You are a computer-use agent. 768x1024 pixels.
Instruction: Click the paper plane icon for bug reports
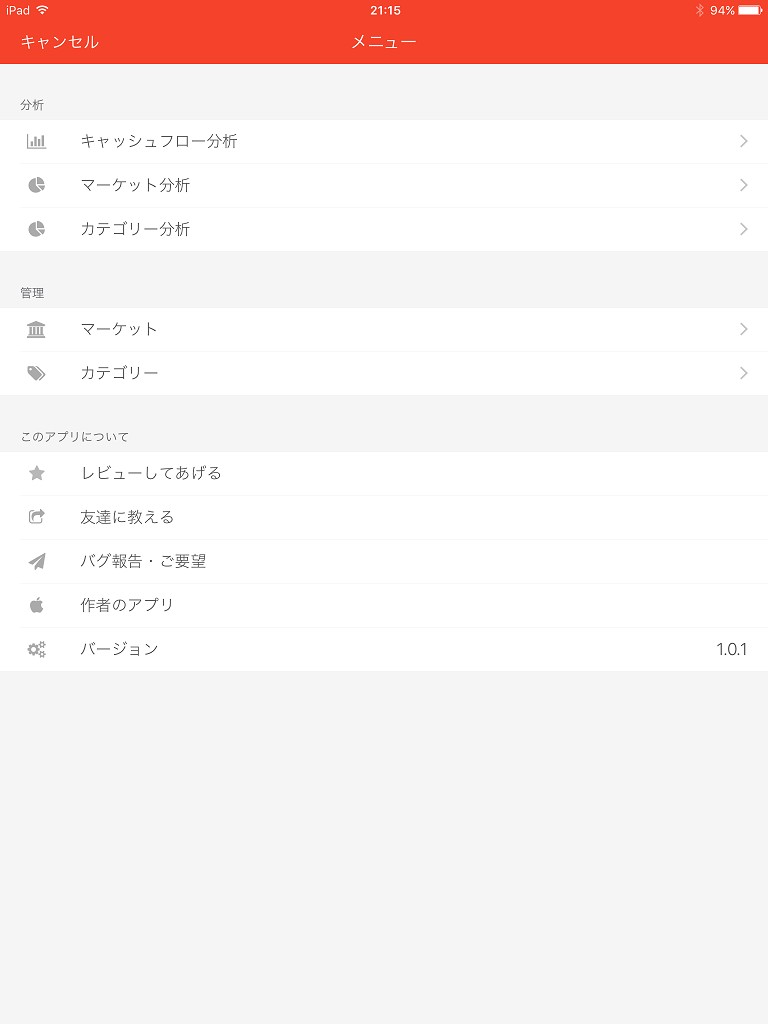click(36, 561)
